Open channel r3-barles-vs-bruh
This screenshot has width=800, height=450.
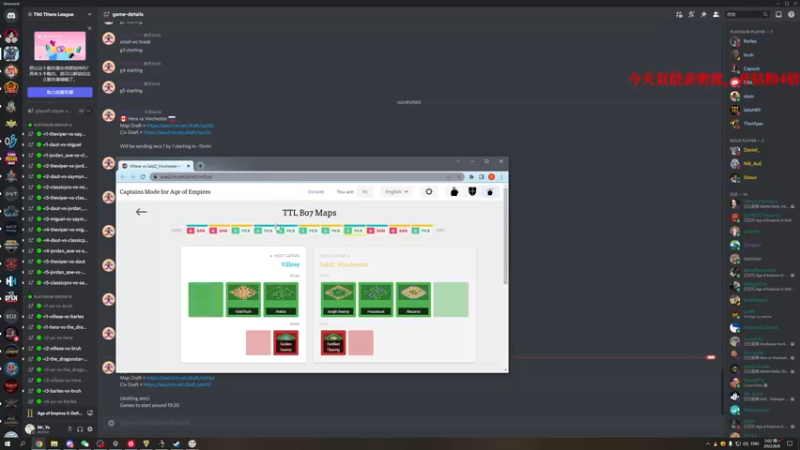[60, 391]
